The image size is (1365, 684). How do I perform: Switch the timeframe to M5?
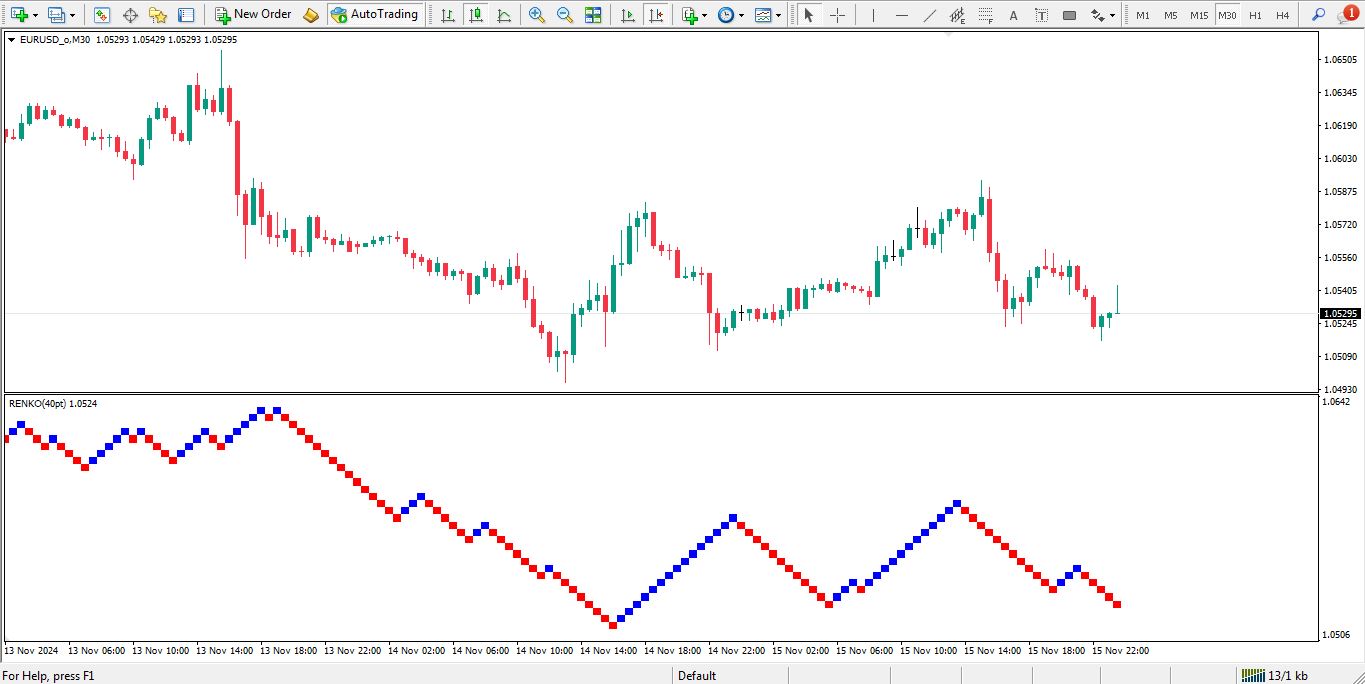(x=1171, y=15)
